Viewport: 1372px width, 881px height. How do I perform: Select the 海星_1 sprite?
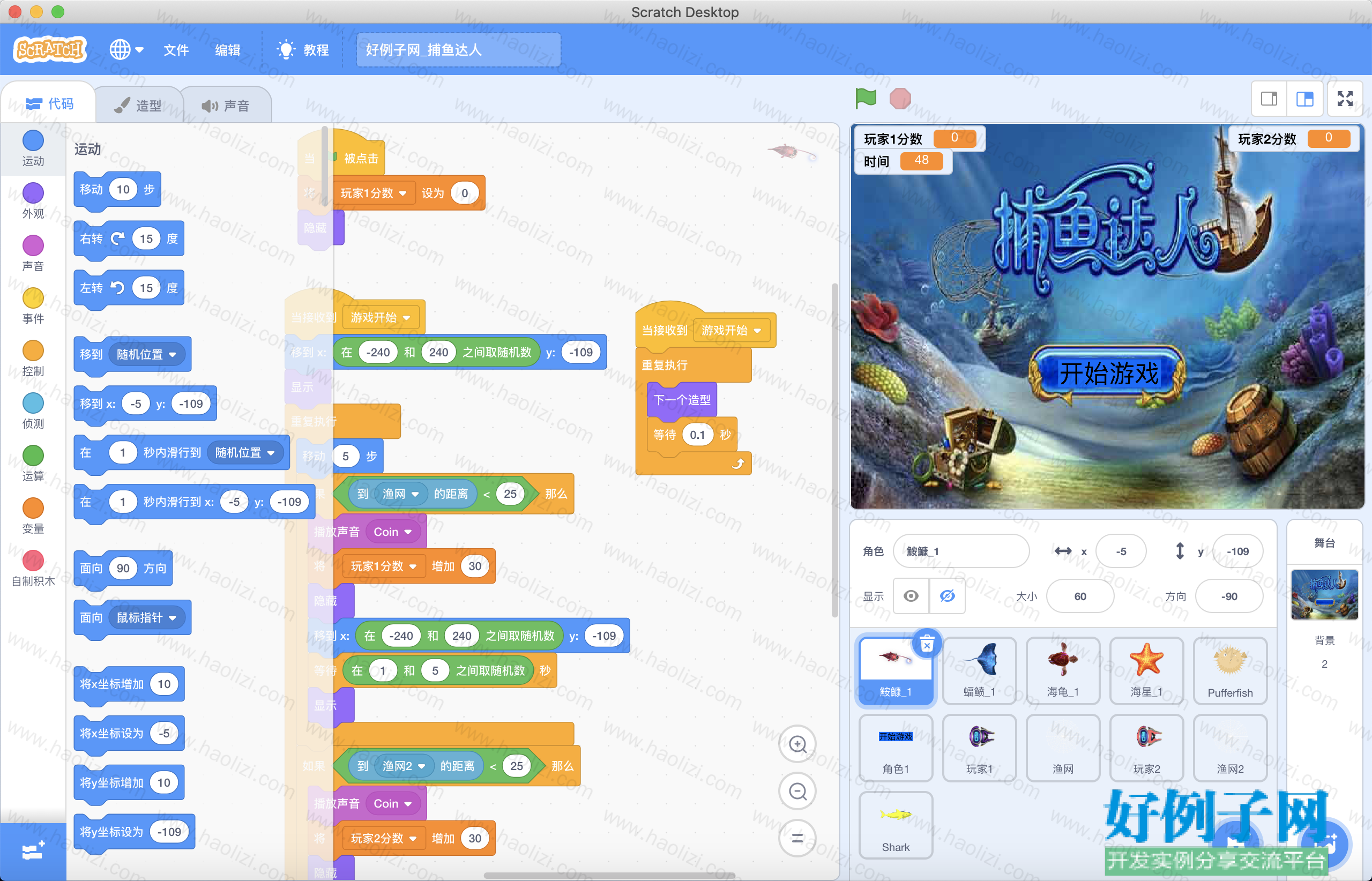coord(1146,671)
